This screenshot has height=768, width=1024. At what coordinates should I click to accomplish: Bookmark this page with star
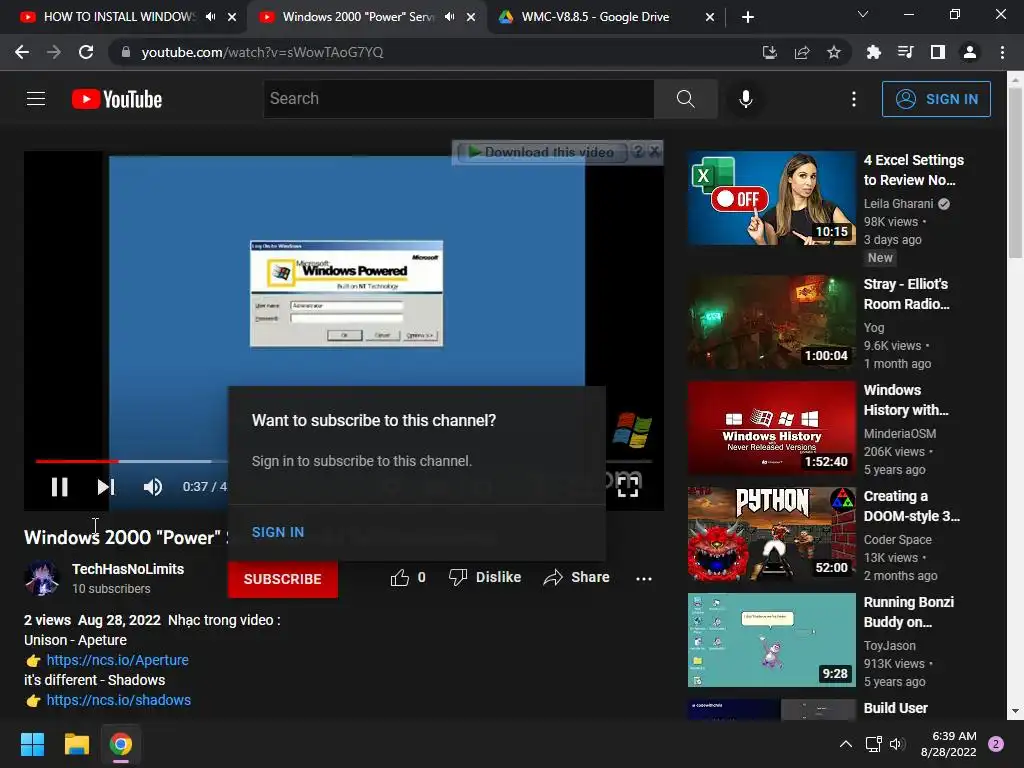[834, 52]
